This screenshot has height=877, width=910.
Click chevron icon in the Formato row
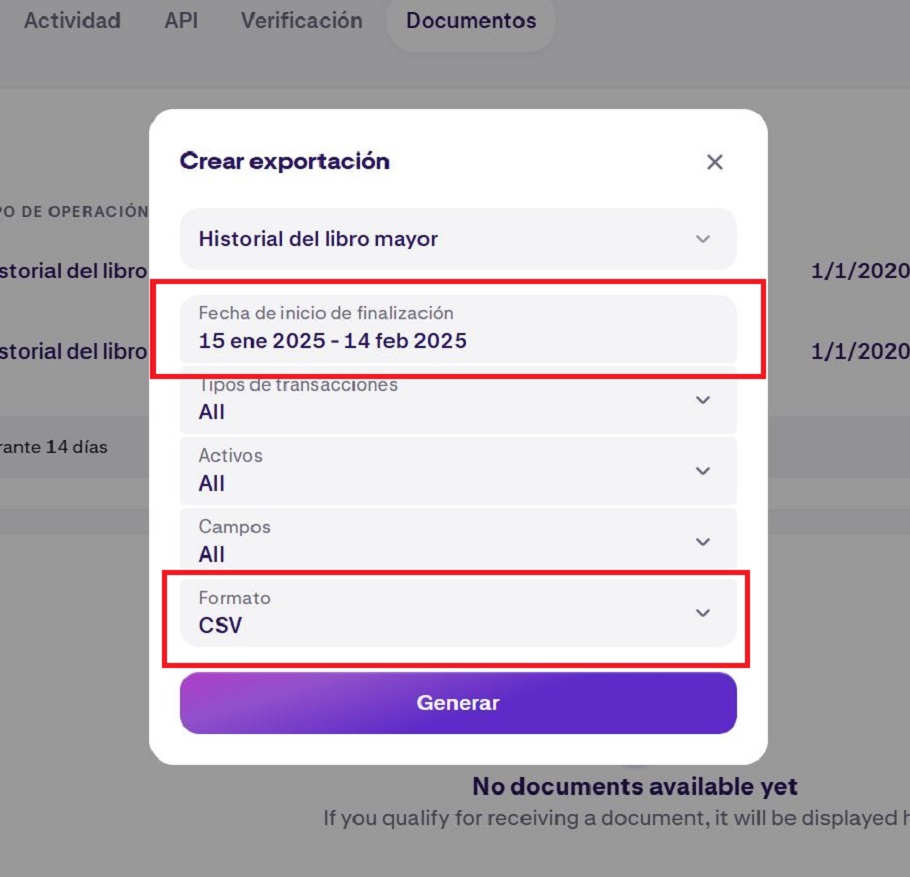pyautogui.click(x=703, y=613)
